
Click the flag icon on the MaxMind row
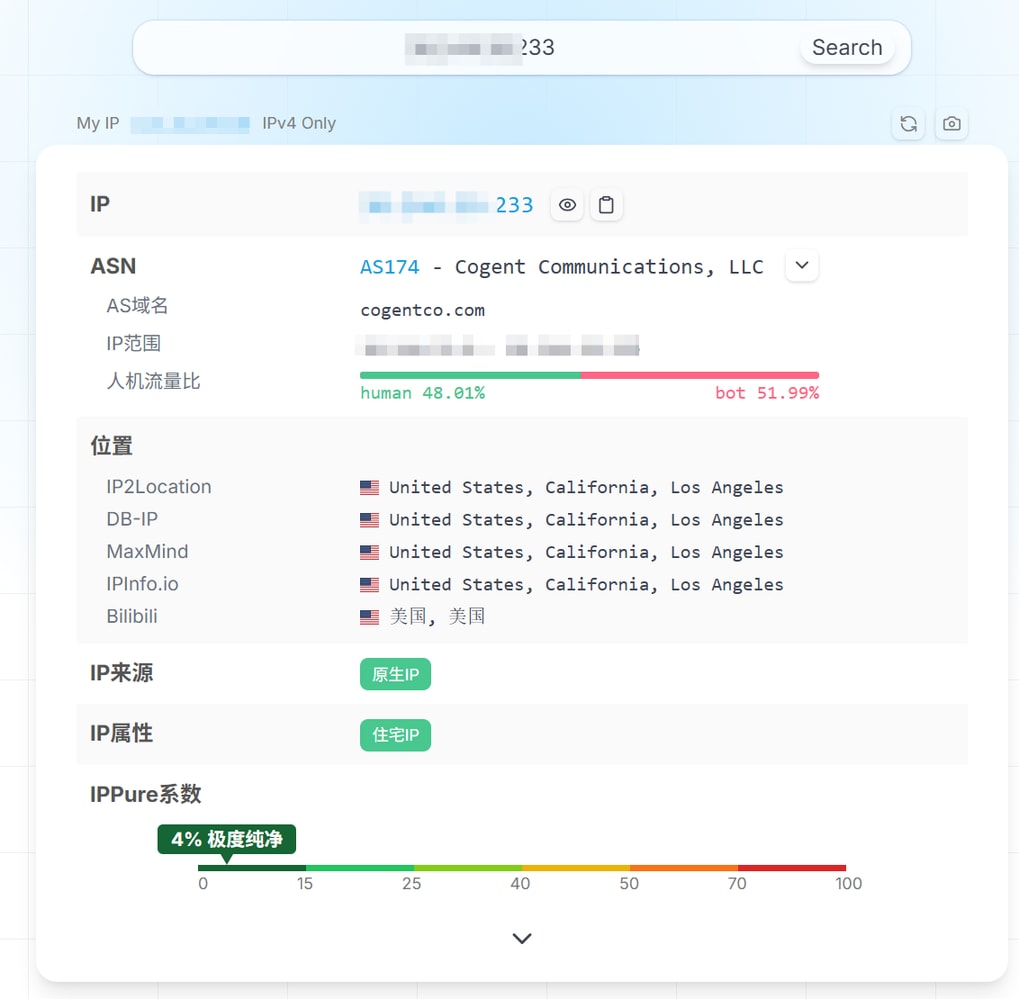(369, 552)
